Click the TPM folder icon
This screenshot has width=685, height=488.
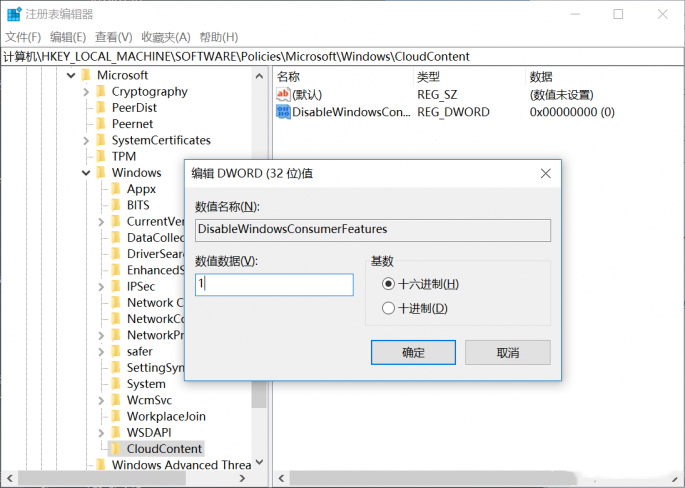(x=101, y=156)
